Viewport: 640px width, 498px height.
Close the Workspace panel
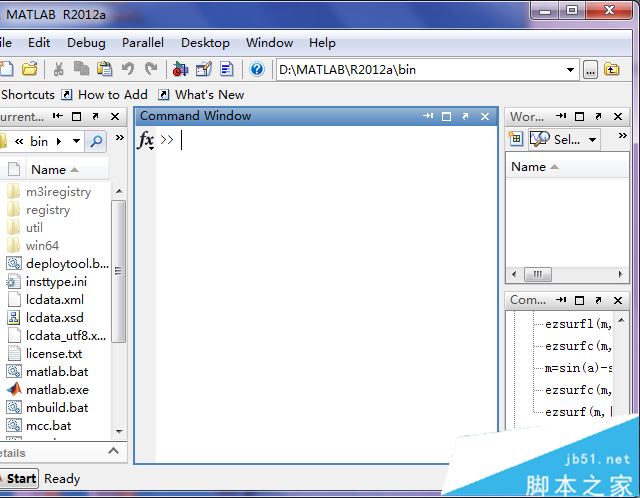[618, 117]
